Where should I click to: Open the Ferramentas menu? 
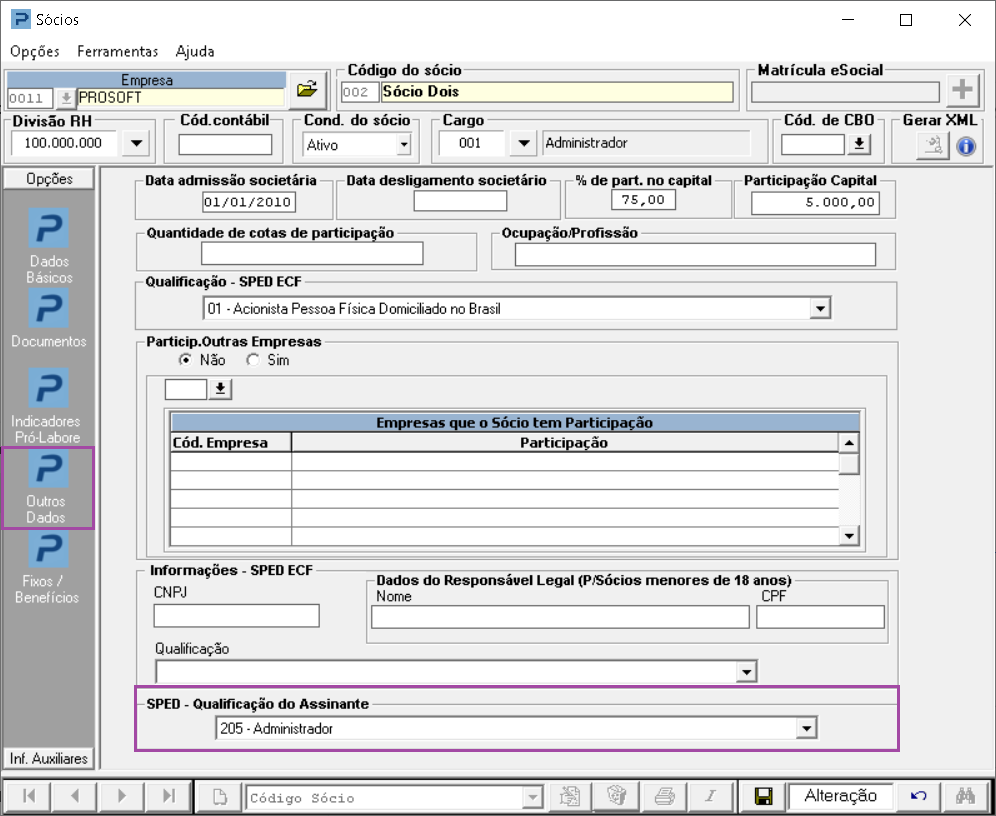coord(118,51)
